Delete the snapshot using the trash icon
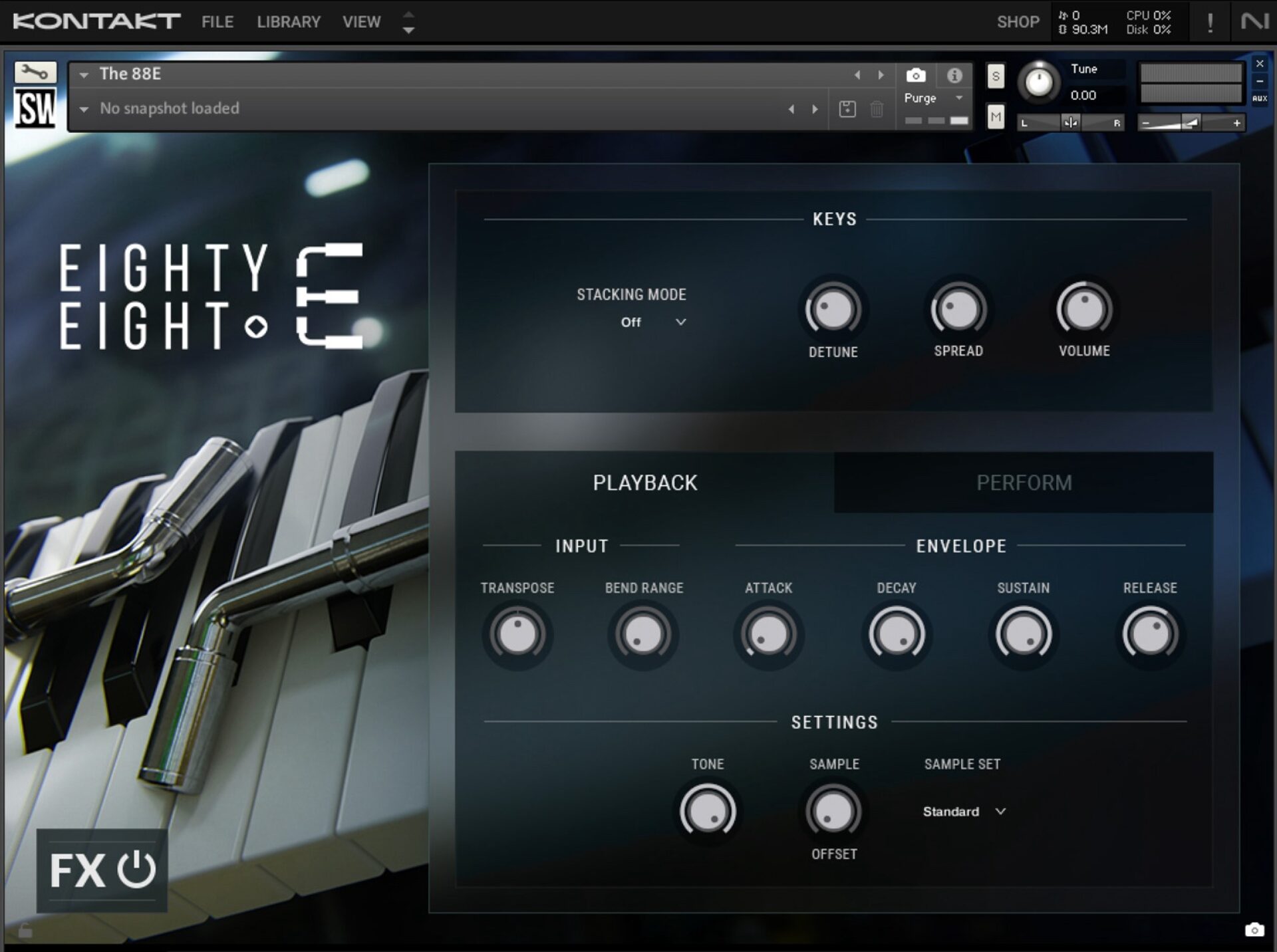Viewport: 1277px width, 952px height. pyautogui.click(x=876, y=109)
